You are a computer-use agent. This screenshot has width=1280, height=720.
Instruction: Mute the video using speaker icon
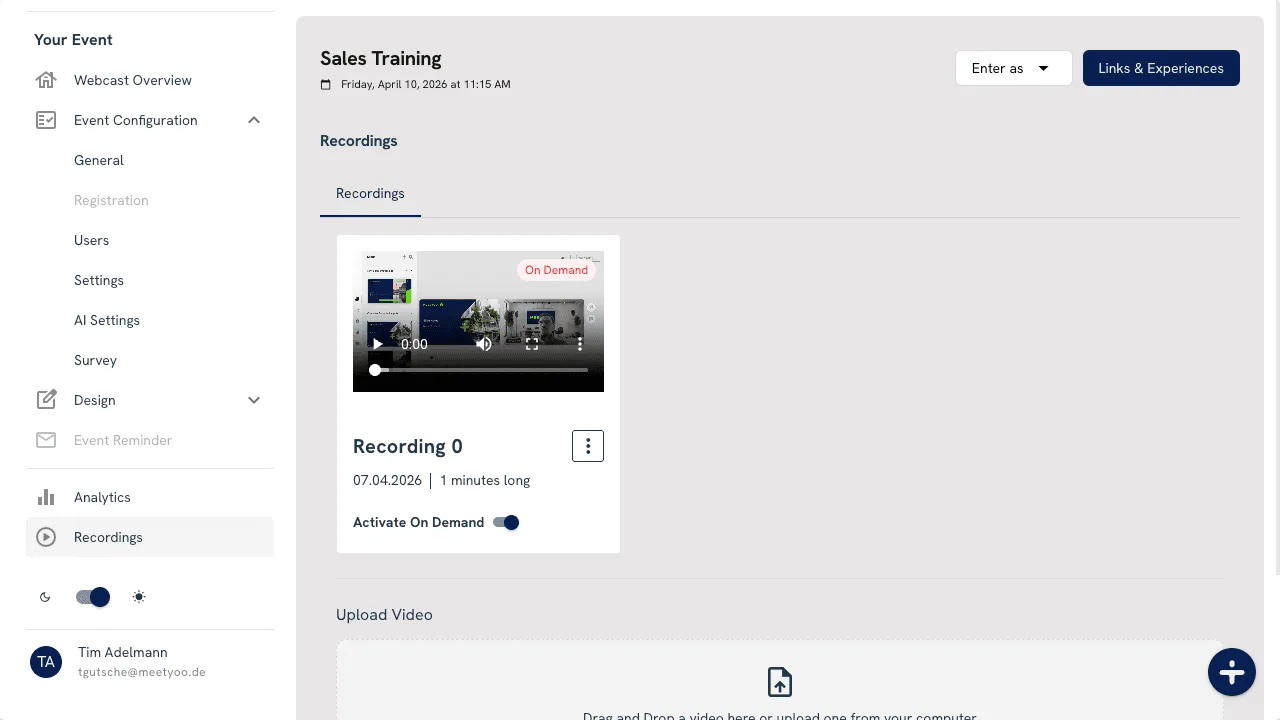(484, 344)
